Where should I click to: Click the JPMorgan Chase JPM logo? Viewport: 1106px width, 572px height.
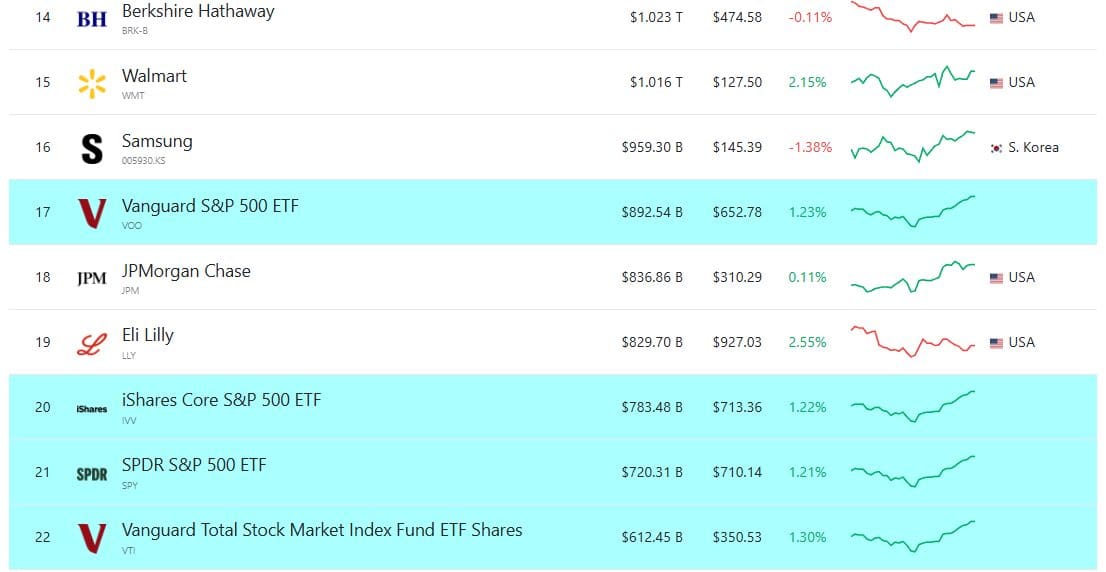pyautogui.click(x=92, y=279)
